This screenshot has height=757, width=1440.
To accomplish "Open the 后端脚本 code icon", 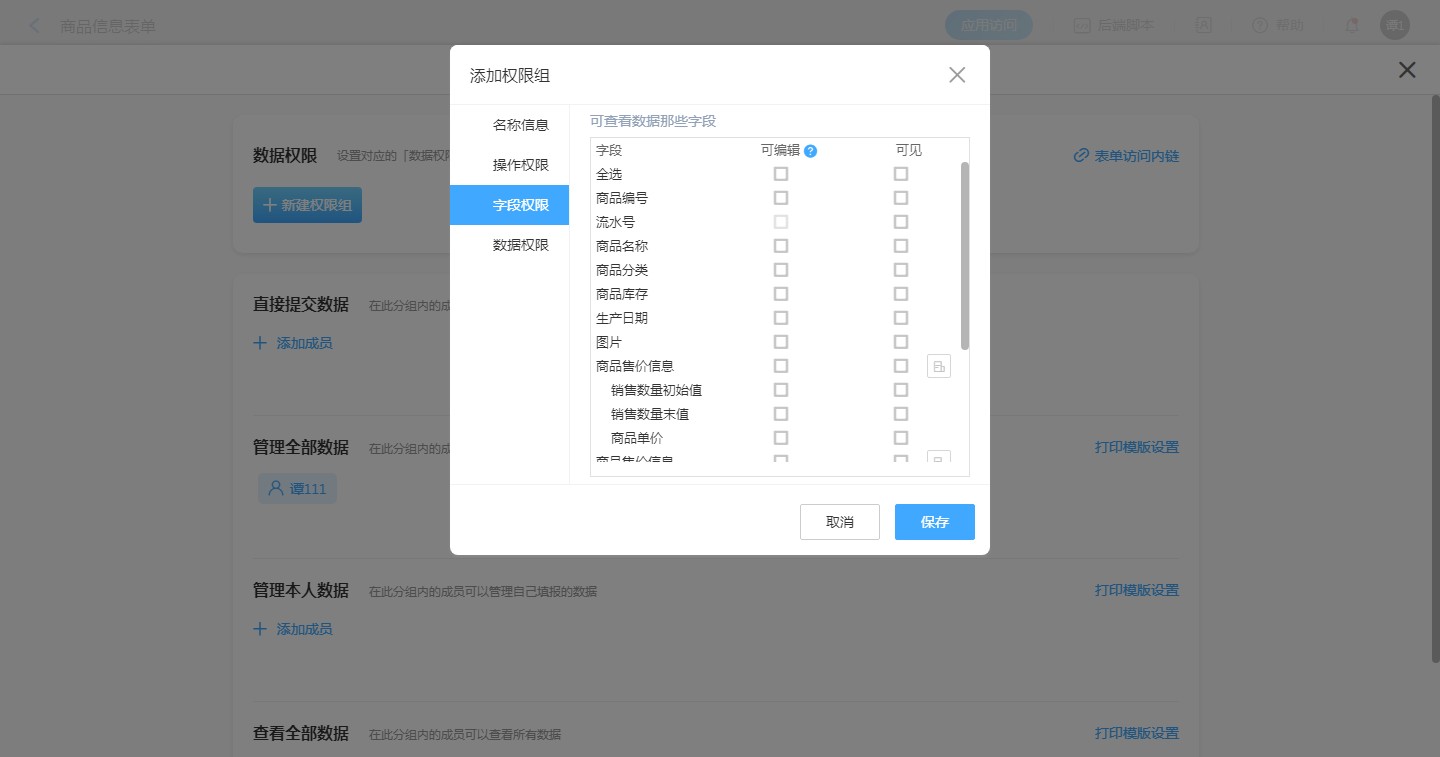I will (x=1082, y=26).
